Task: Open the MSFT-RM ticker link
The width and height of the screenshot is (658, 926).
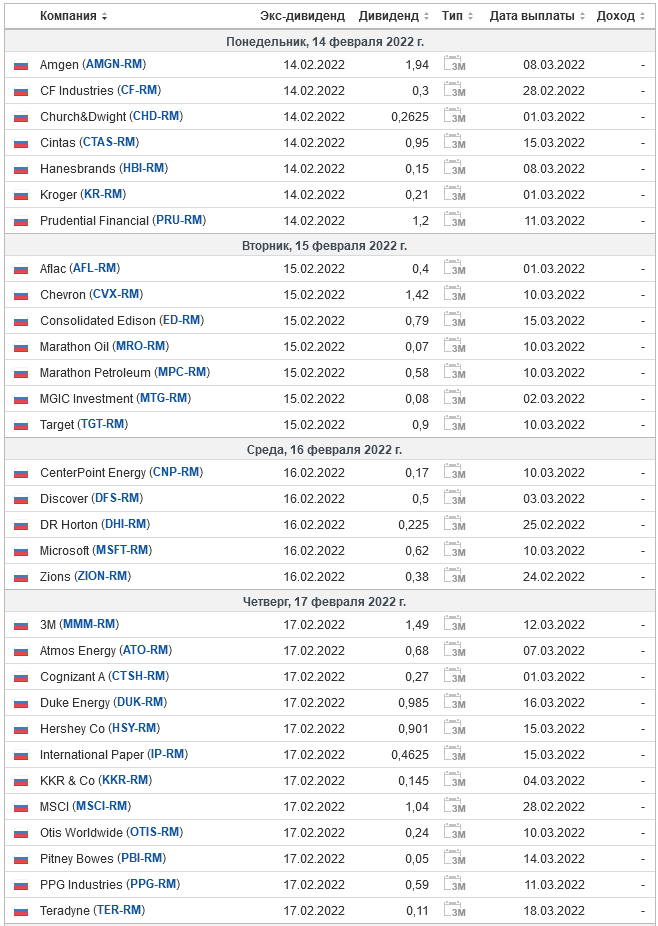Action: (122, 551)
